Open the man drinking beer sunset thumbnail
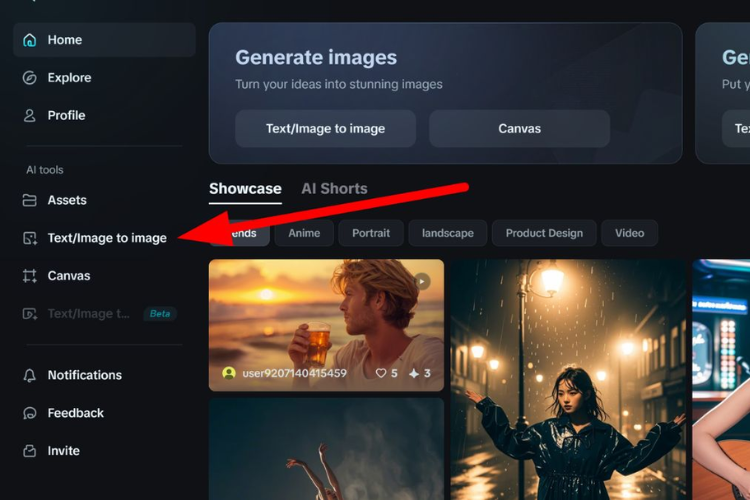750x500 pixels. tap(326, 325)
